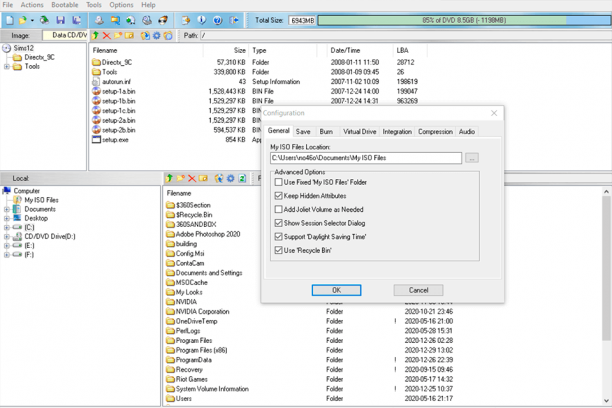Uncheck Keep Hidden Attributes option
The image size is (612, 408).
click(x=278, y=196)
